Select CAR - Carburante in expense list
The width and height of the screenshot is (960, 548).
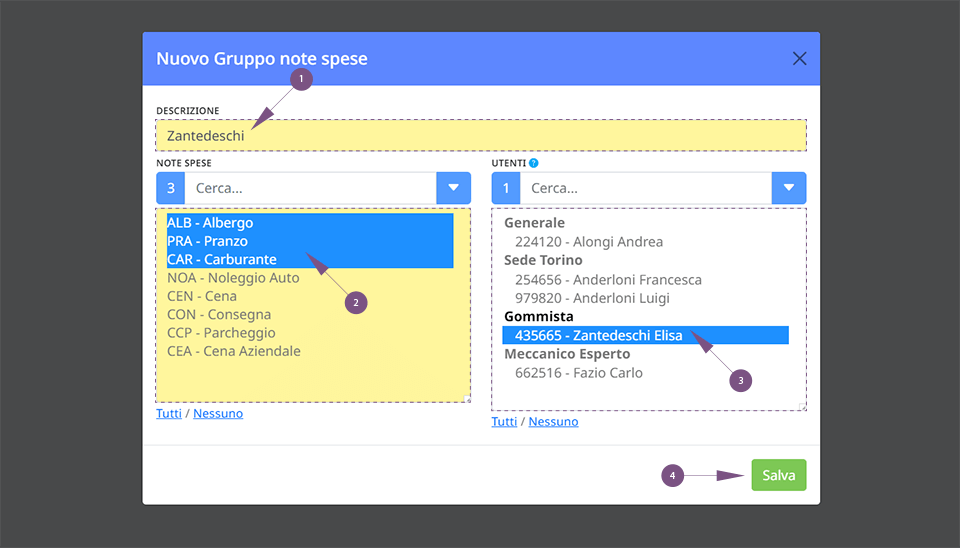[310, 260]
